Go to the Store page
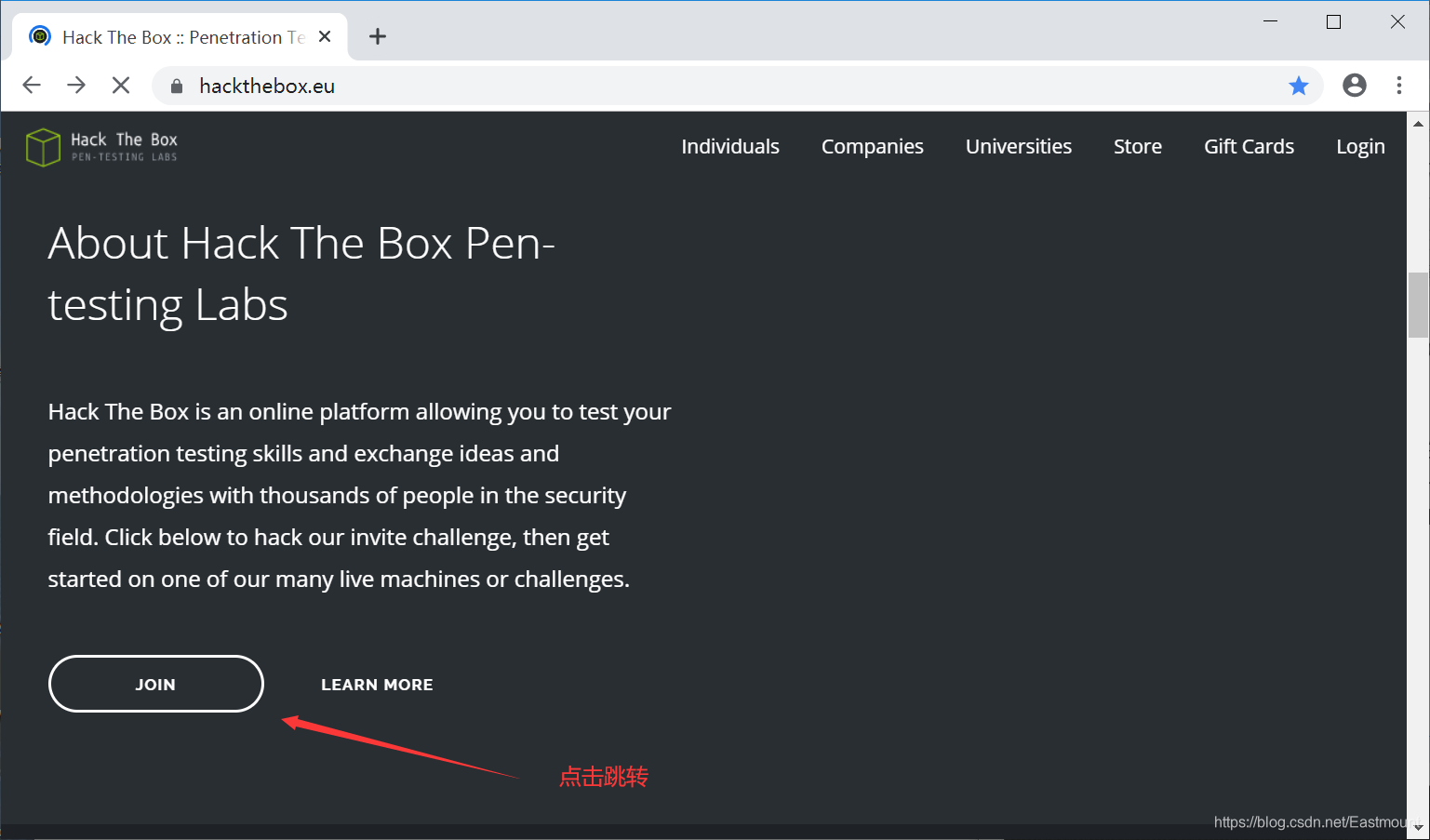This screenshot has width=1430, height=840. (1138, 146)
